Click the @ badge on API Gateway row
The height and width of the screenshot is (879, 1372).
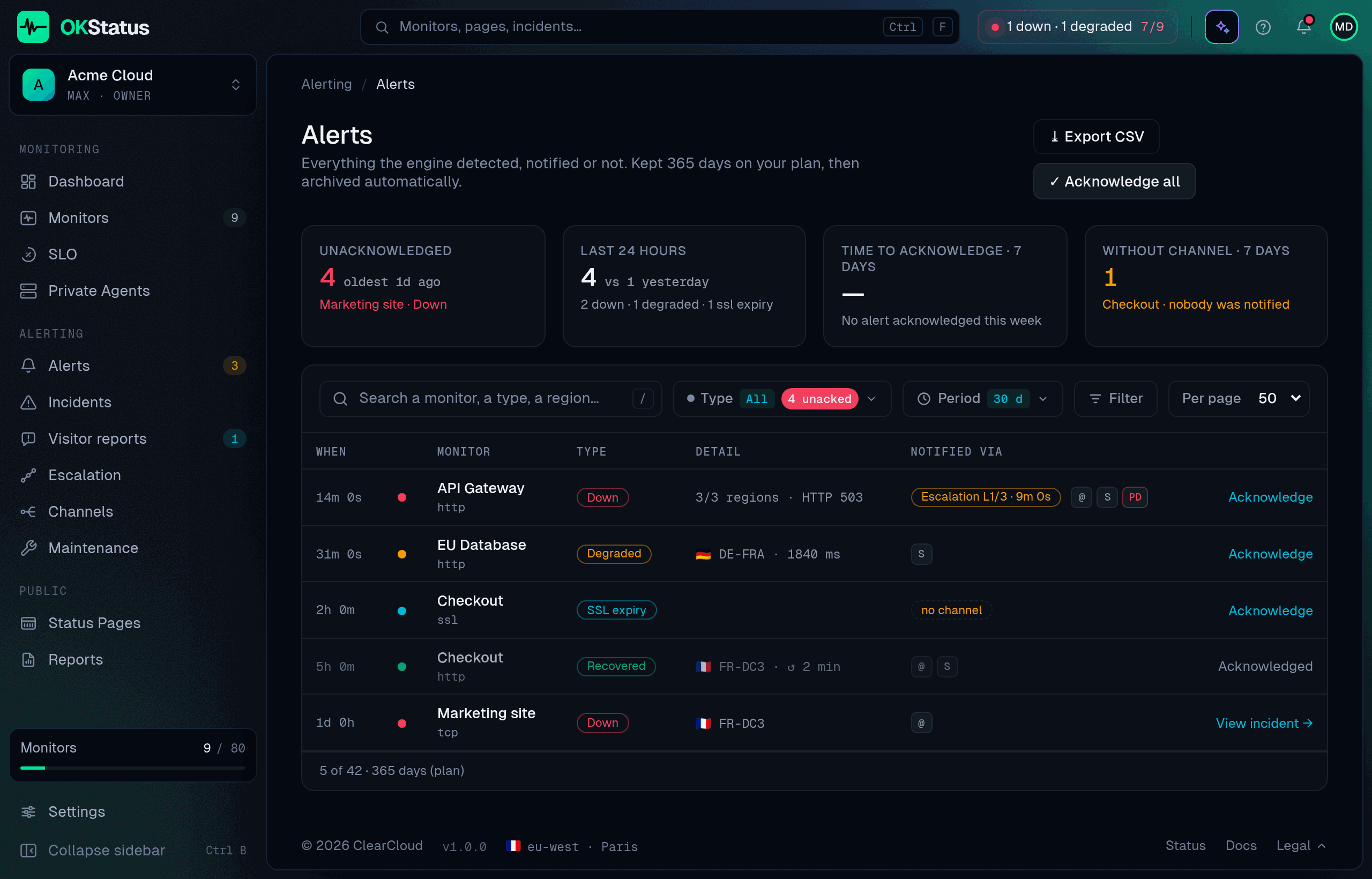pos(1081,497)
